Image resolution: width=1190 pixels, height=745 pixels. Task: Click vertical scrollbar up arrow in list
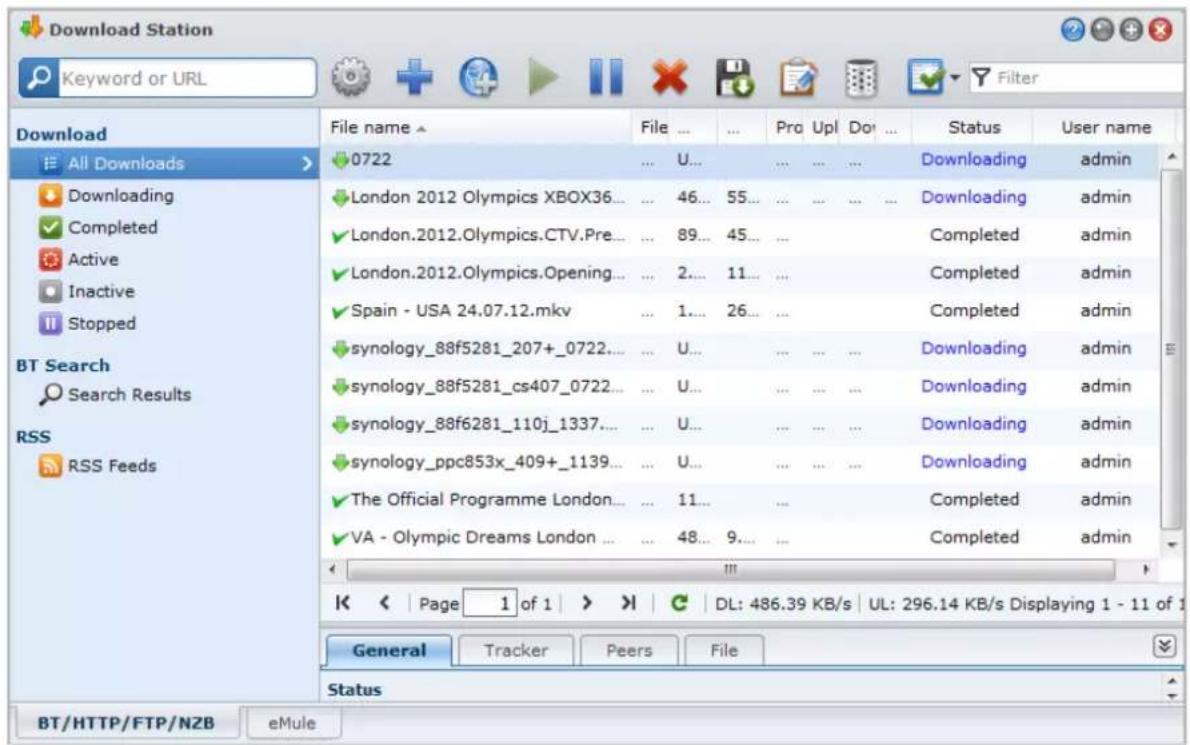1173,157
